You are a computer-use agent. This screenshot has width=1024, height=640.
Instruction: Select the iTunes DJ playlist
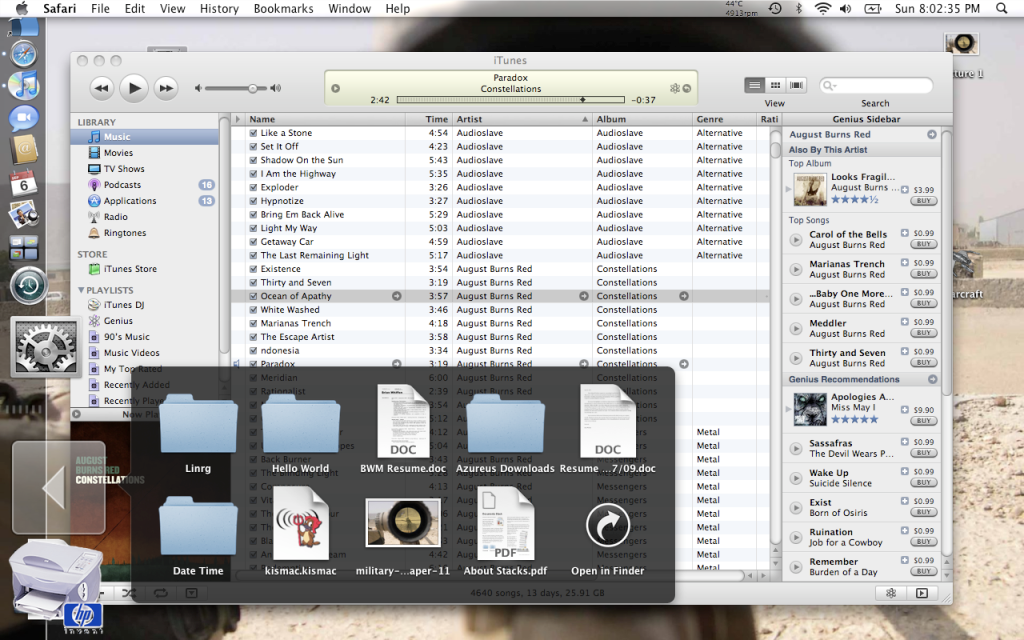pyautogui.click(x=124, y=304)
